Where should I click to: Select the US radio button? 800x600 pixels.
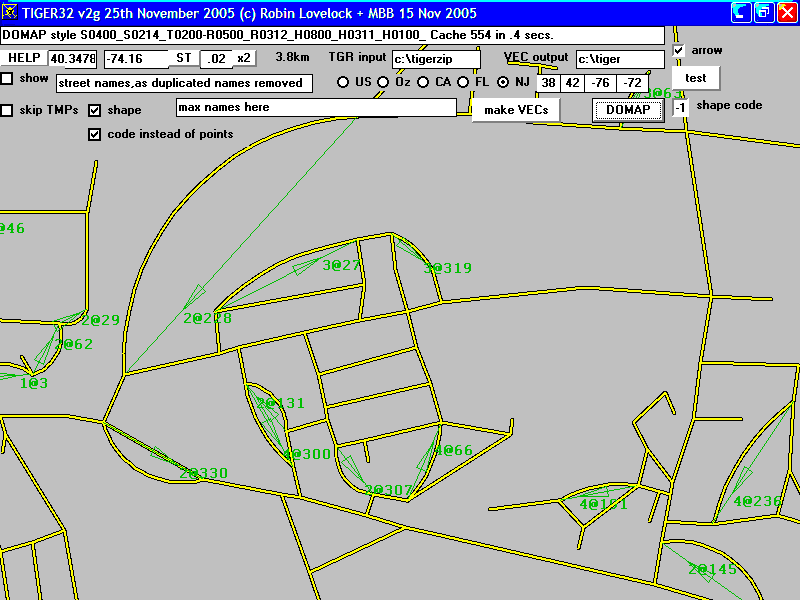(x=343, y=82)
